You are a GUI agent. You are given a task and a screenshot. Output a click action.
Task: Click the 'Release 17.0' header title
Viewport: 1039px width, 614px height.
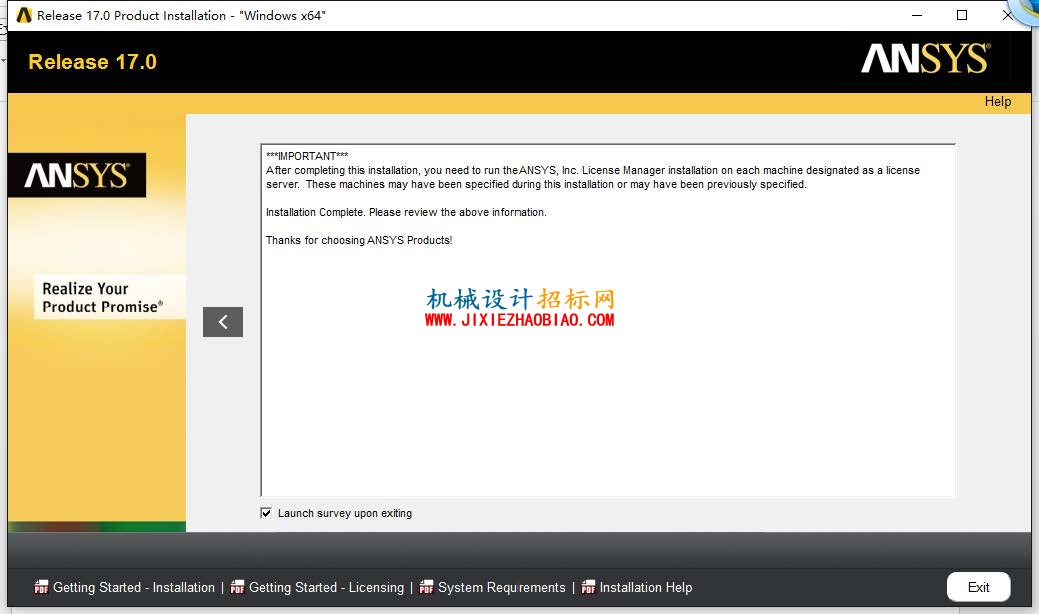pyautogui.click(x=93, y=62)
